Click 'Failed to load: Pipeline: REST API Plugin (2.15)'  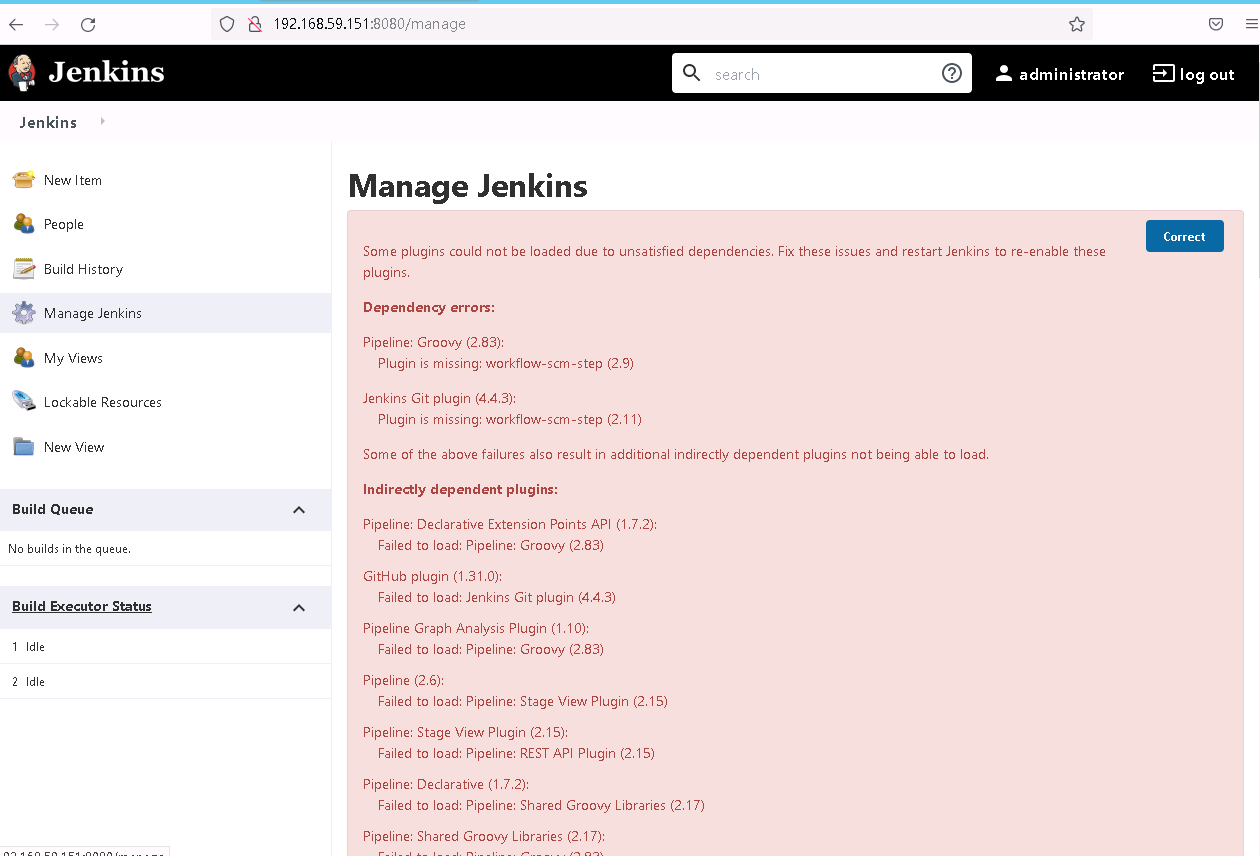coord(517,753)
